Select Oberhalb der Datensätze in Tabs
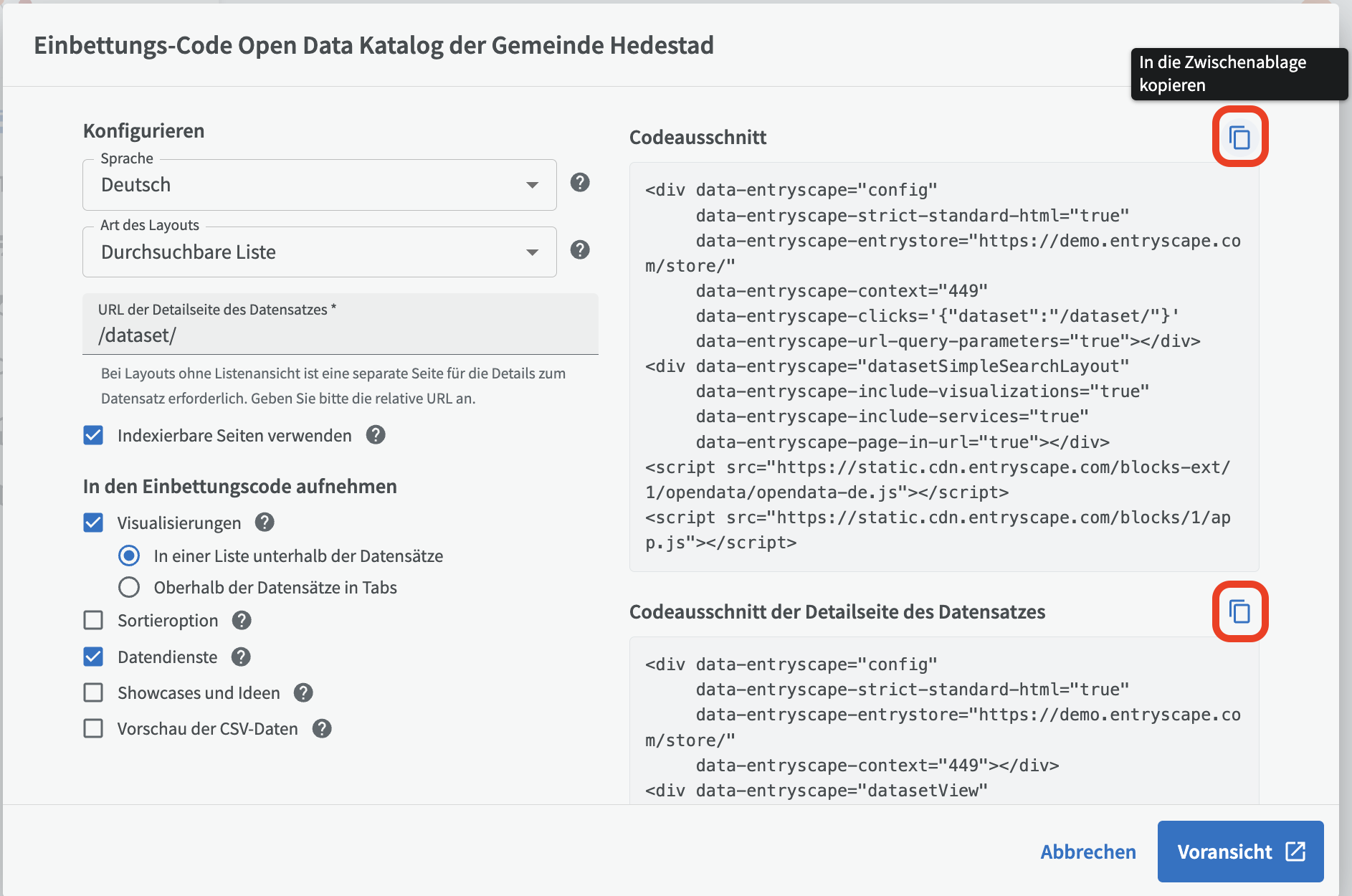1352x896 pixels. 129,587
